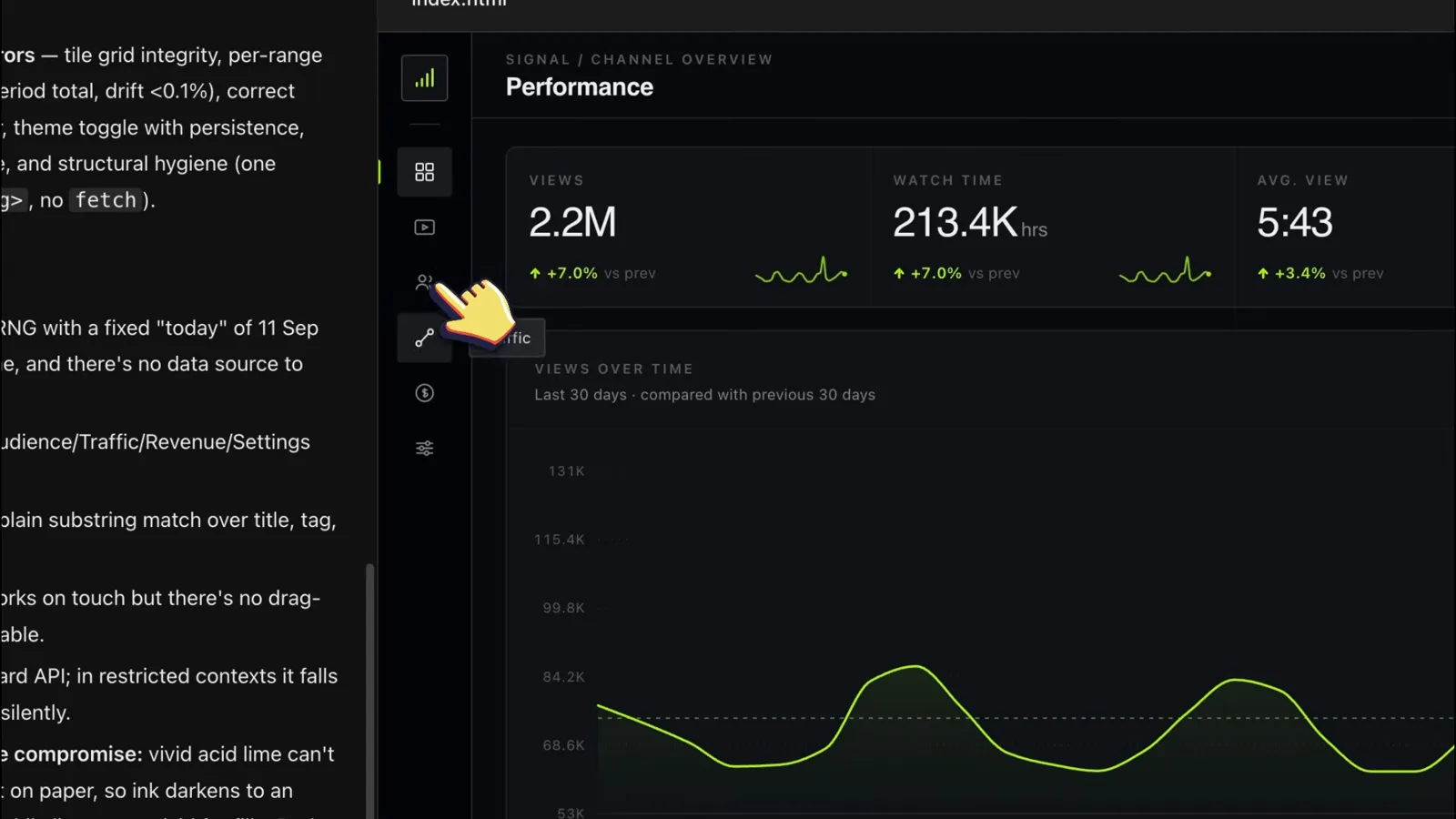Select the Views 2.2M metric card
Image resolution: width=1456 pixels, height=819 pixels.
tap(689, 227)
